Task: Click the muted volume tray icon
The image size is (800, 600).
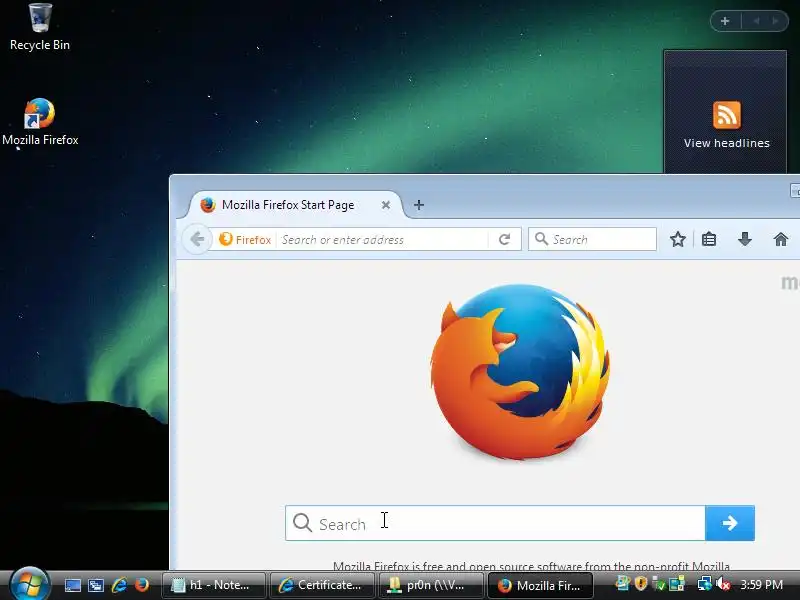Action: click(722, 584)
